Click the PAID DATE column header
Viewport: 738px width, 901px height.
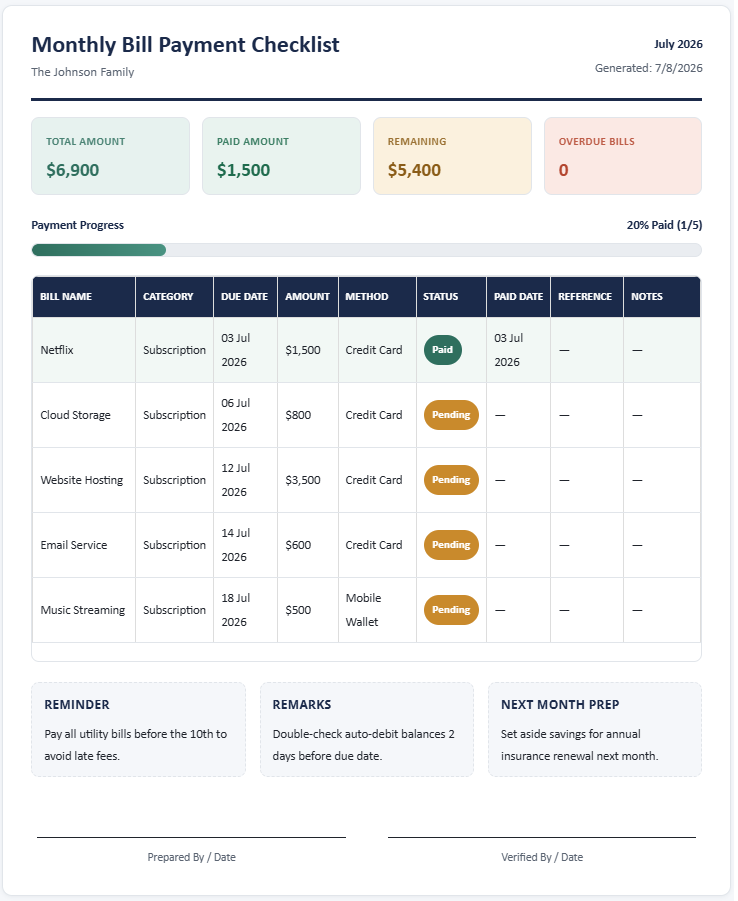click(x=518, y=297)
